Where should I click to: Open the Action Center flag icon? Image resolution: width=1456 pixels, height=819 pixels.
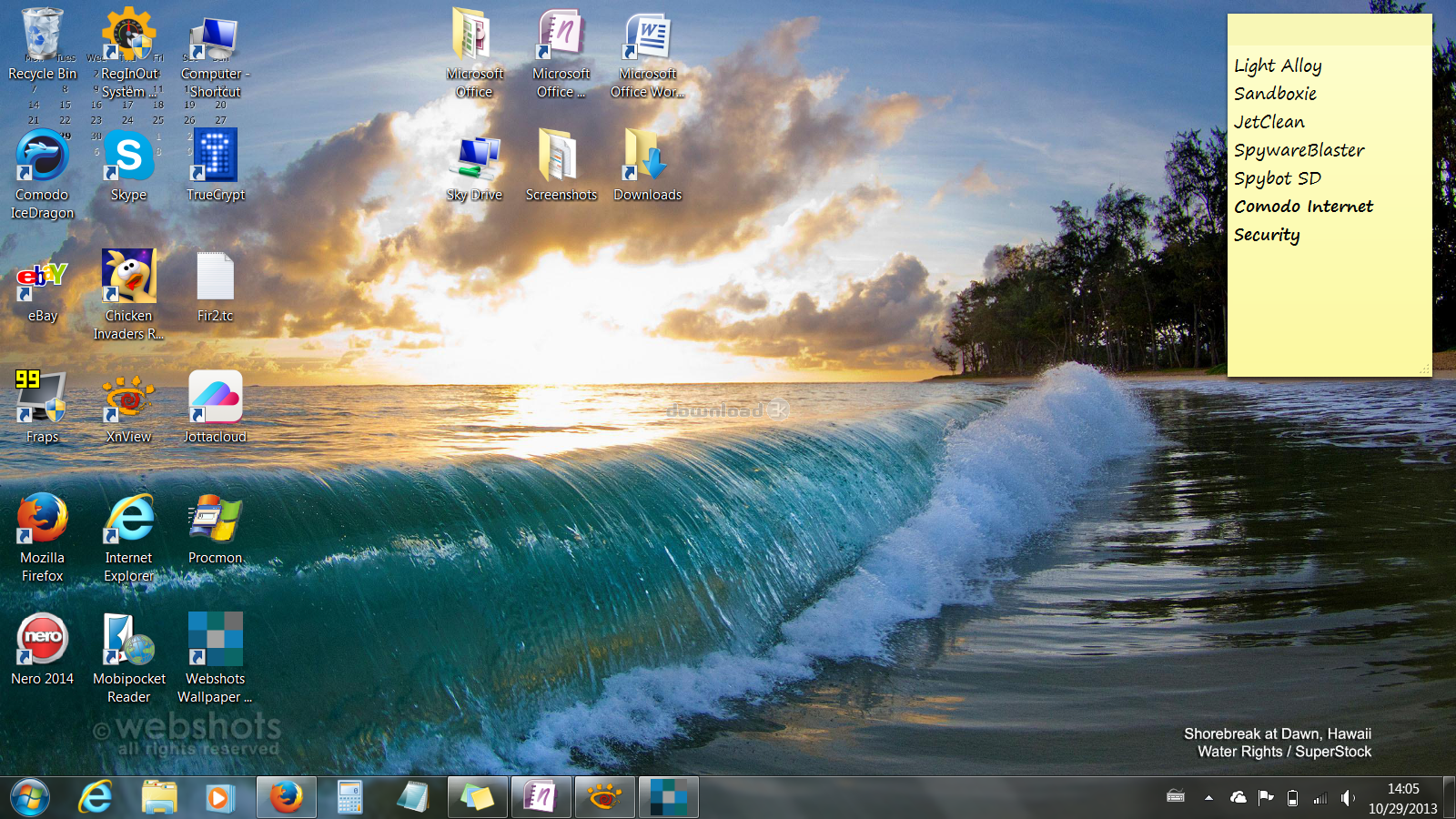click(1265, 798)
